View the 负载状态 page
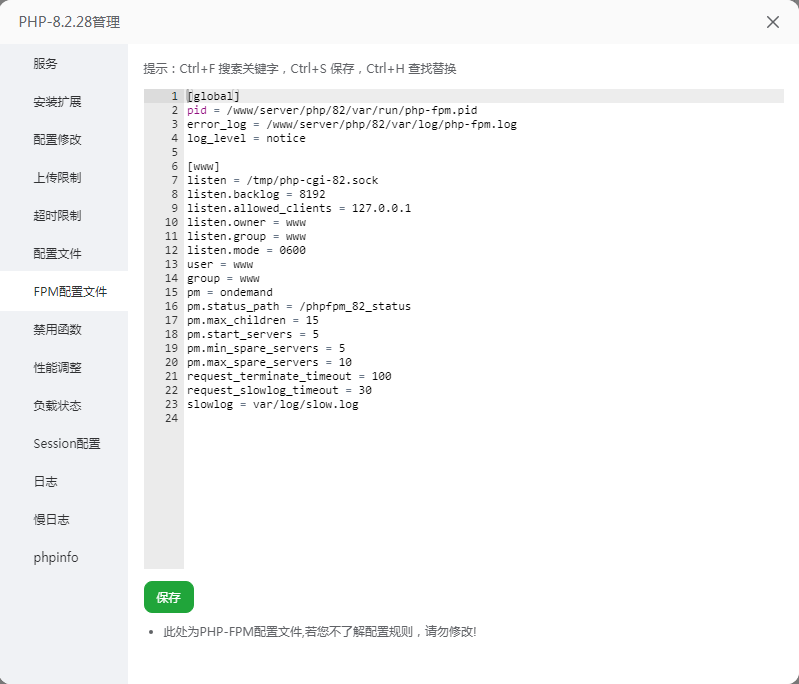 pos(57,406)
